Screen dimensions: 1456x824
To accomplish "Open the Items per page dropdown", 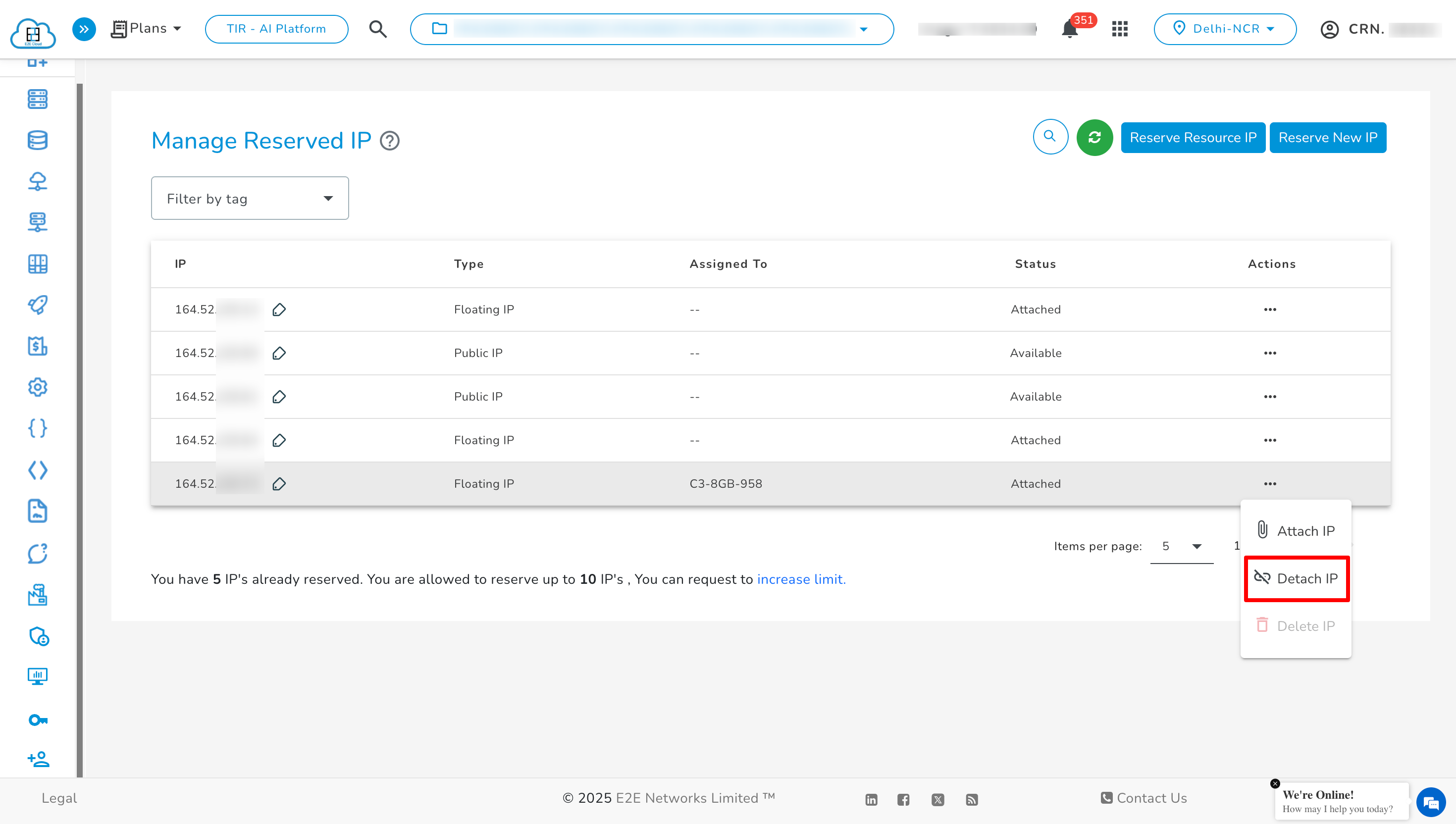I will coord(1182,546).
